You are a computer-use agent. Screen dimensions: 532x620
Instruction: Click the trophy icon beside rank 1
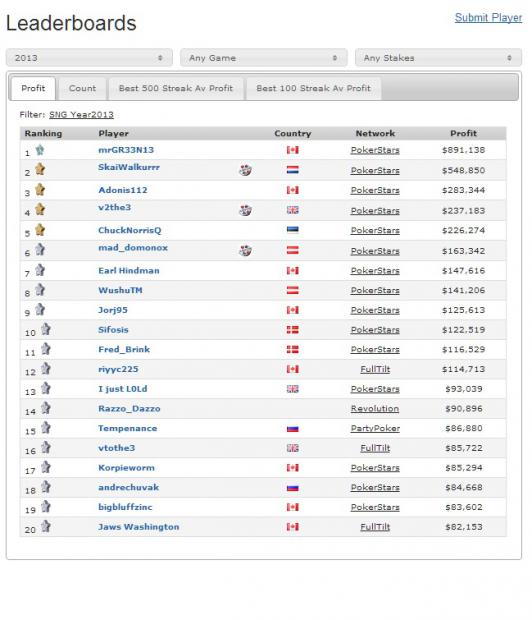tap(40, 150)
